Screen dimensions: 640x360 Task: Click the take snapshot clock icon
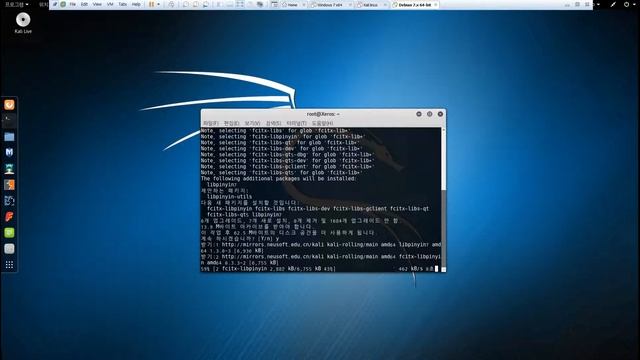[186, 4]
